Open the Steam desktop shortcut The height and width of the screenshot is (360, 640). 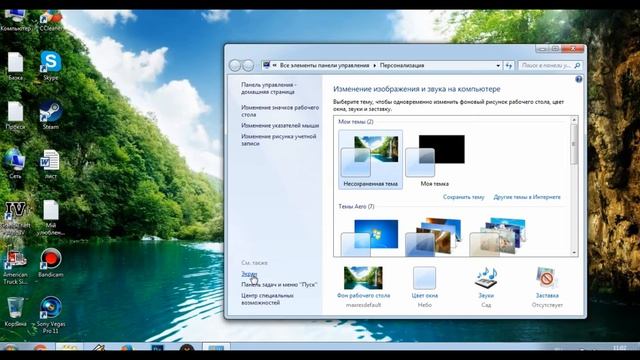[51, 116]
